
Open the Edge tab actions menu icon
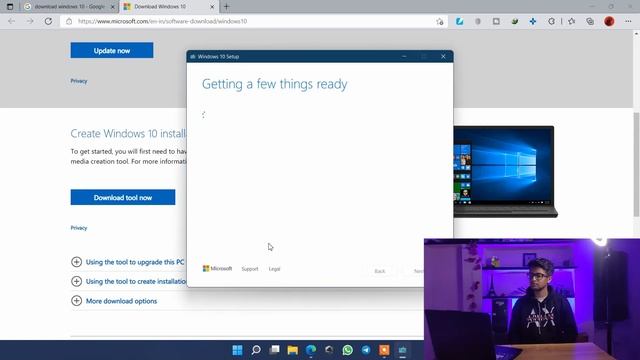click(10, 7)
